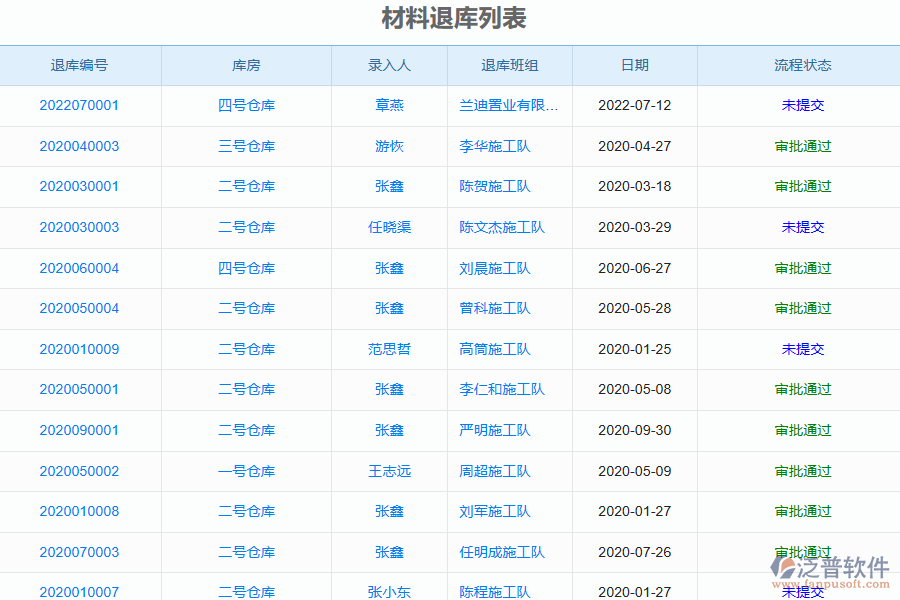
Task: Click the 日期 column header to sort
Action: (x=634, y=65)
